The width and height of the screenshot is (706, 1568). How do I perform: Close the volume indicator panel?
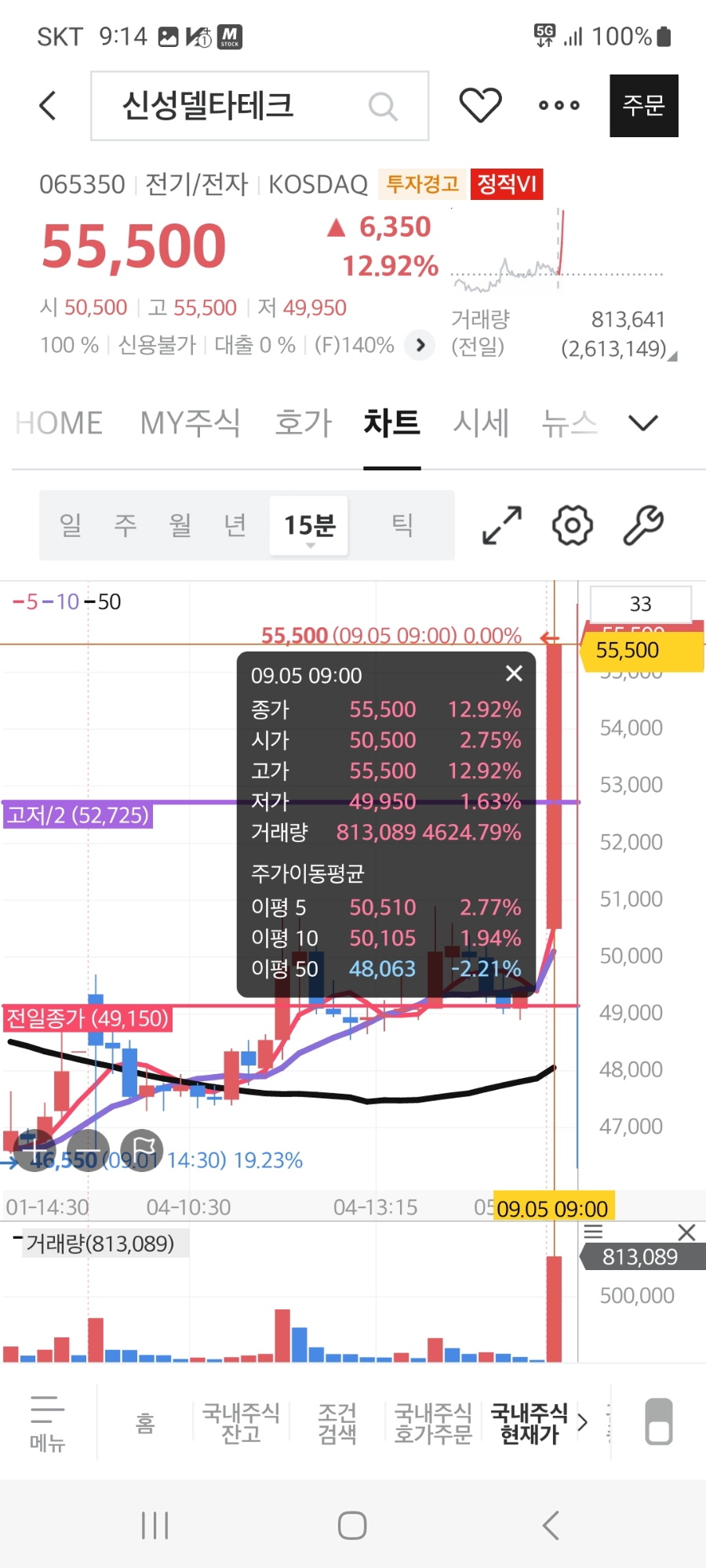click(x=686, y=1232)
